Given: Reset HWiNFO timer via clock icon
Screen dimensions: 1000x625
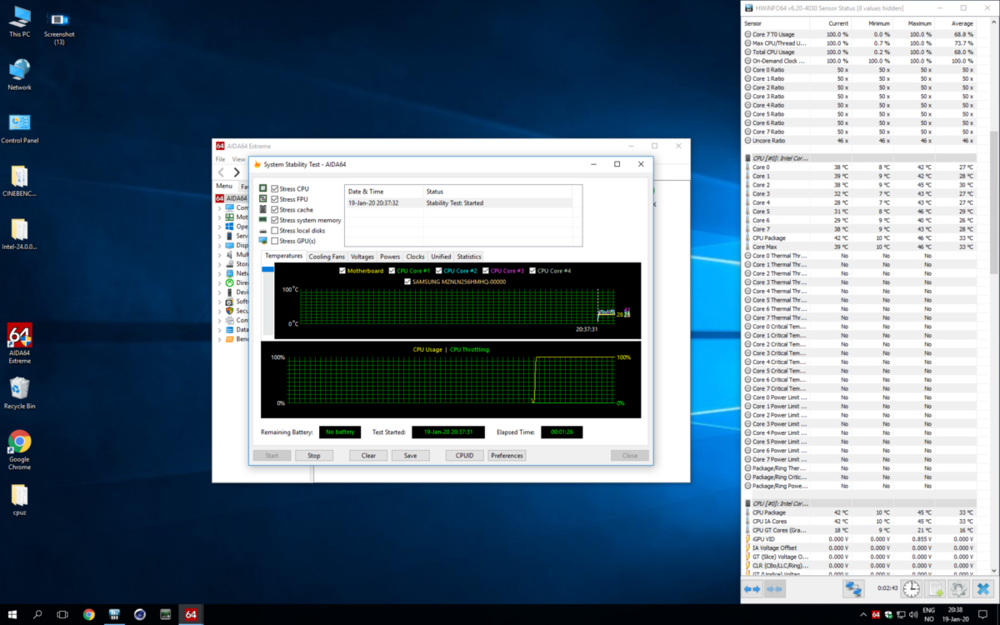Looking at the screenshot, I should point(911,589).
